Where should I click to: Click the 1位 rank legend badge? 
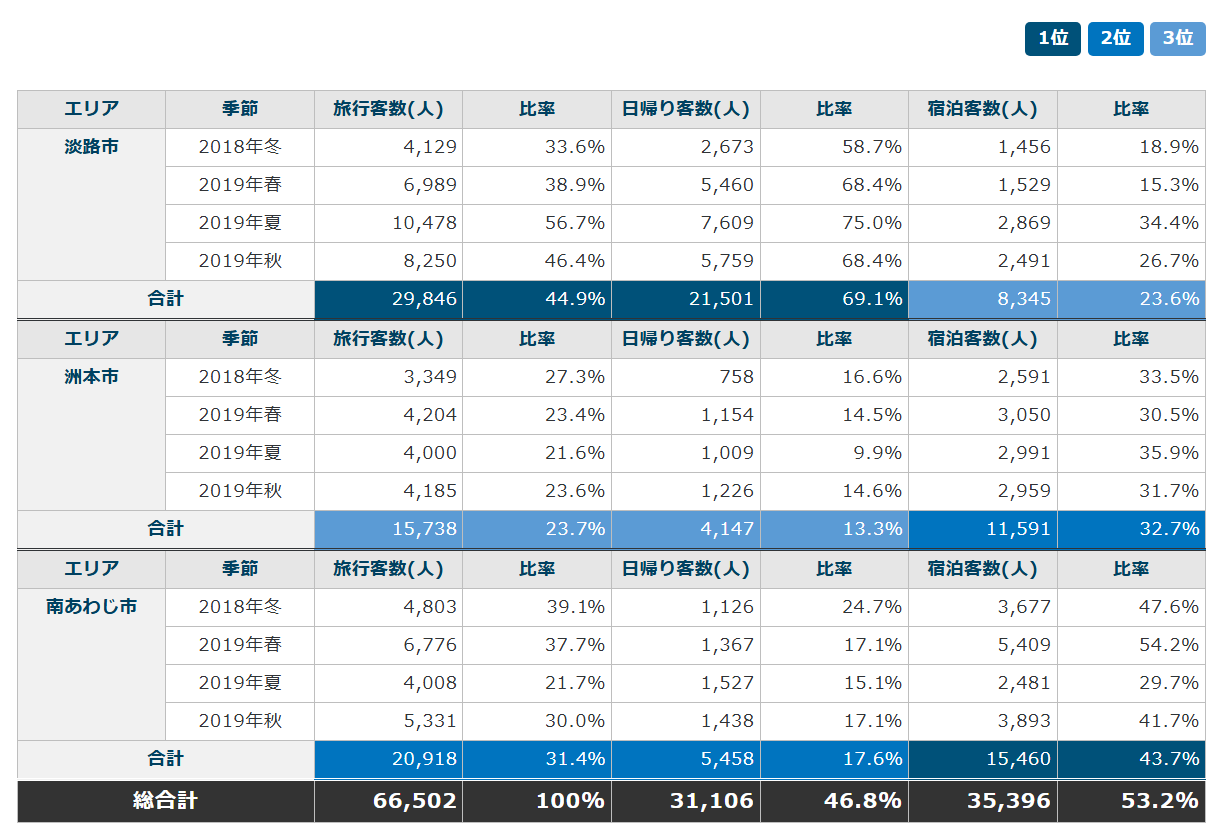click(1052, 39)
